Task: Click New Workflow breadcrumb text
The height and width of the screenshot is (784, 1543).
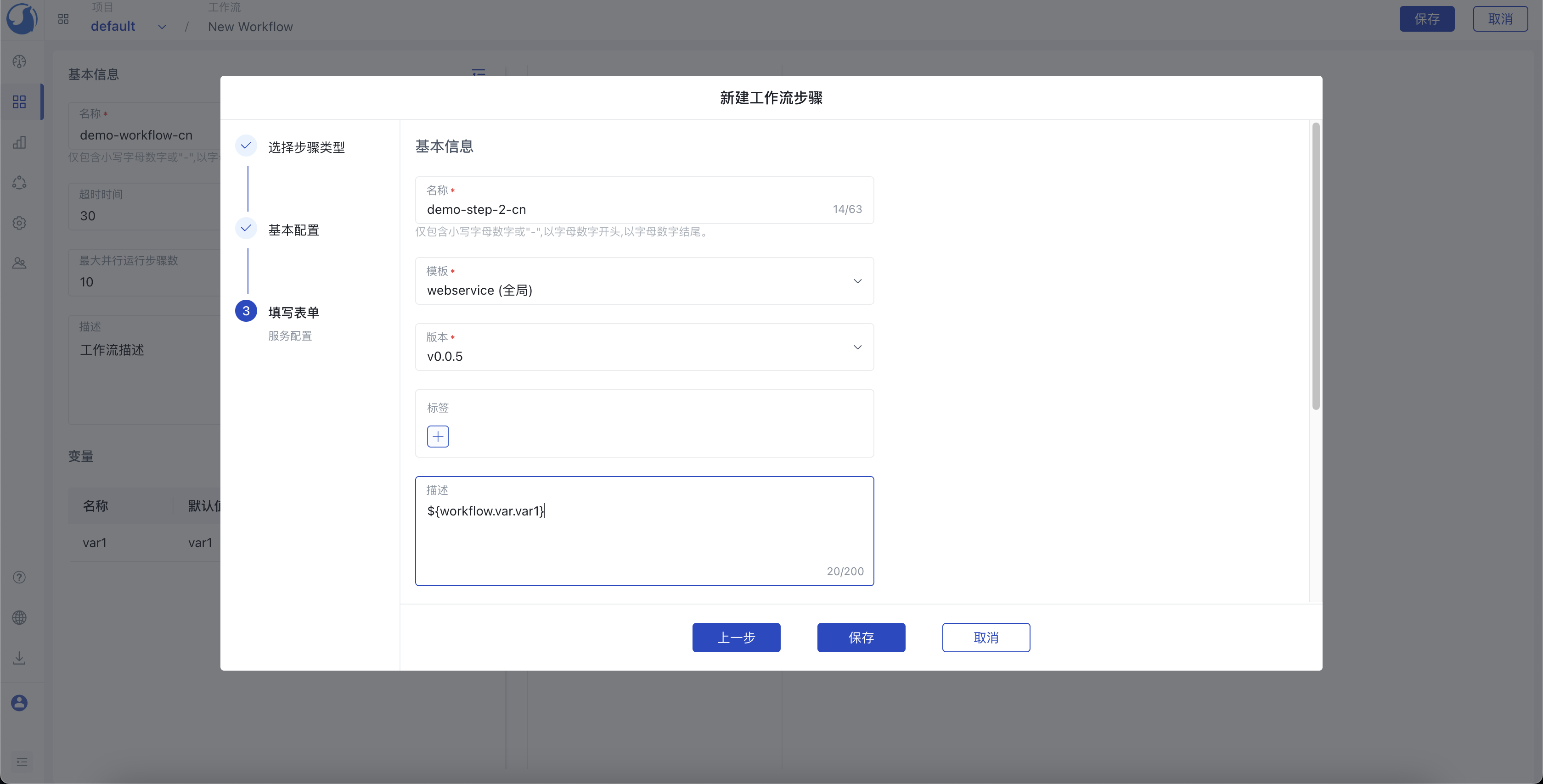Action: tap(250, 27)
